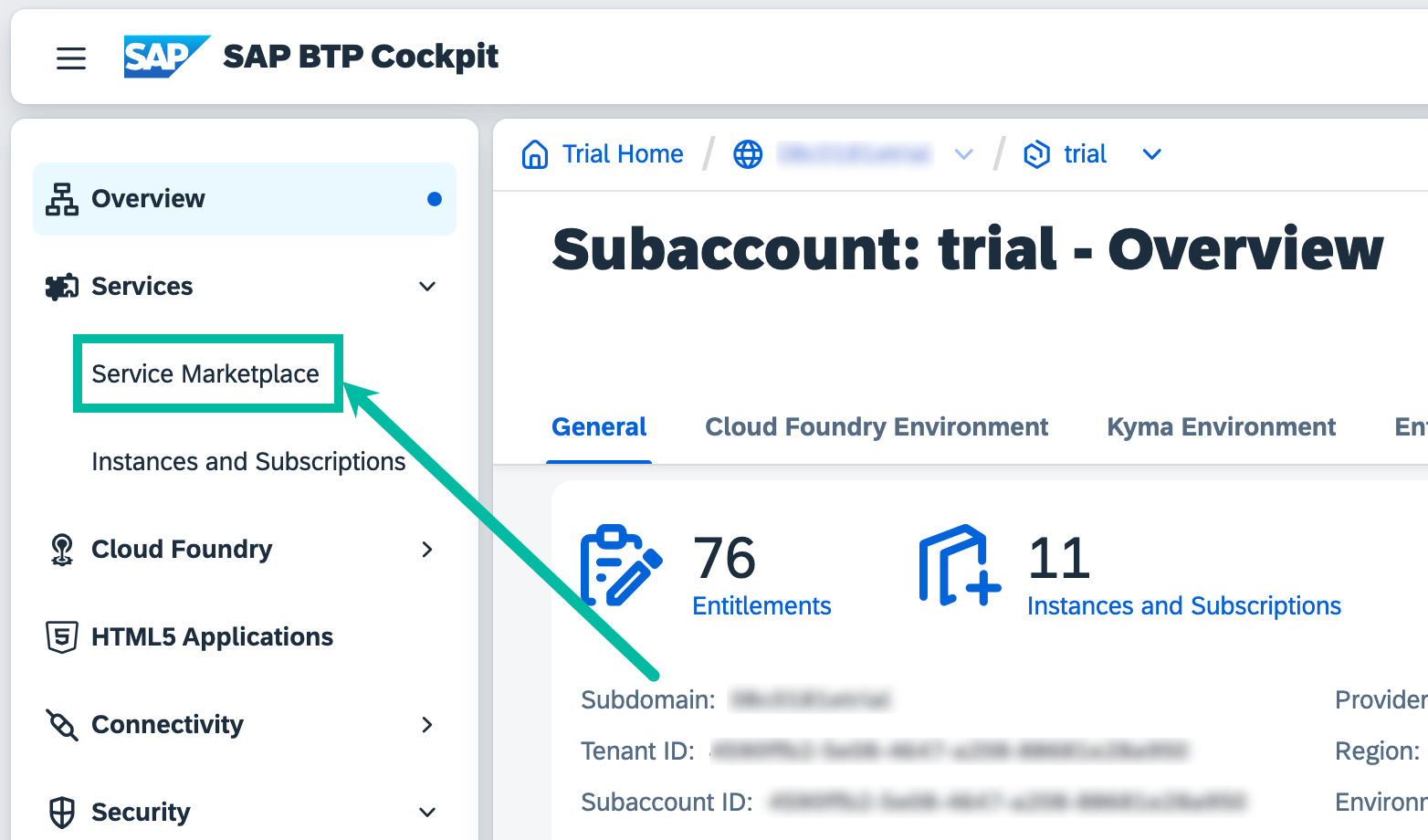This screenshot has width=1428, height=840.
Task: Click the Entitlements clipboard icon
Action: coord(621,564)
